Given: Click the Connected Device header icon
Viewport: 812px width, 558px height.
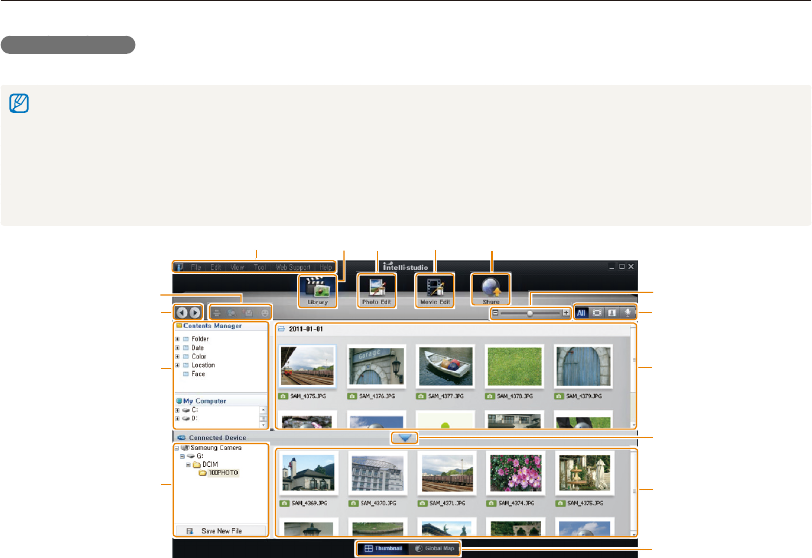Looking at the screenshot, I should [x=181, y=437].
